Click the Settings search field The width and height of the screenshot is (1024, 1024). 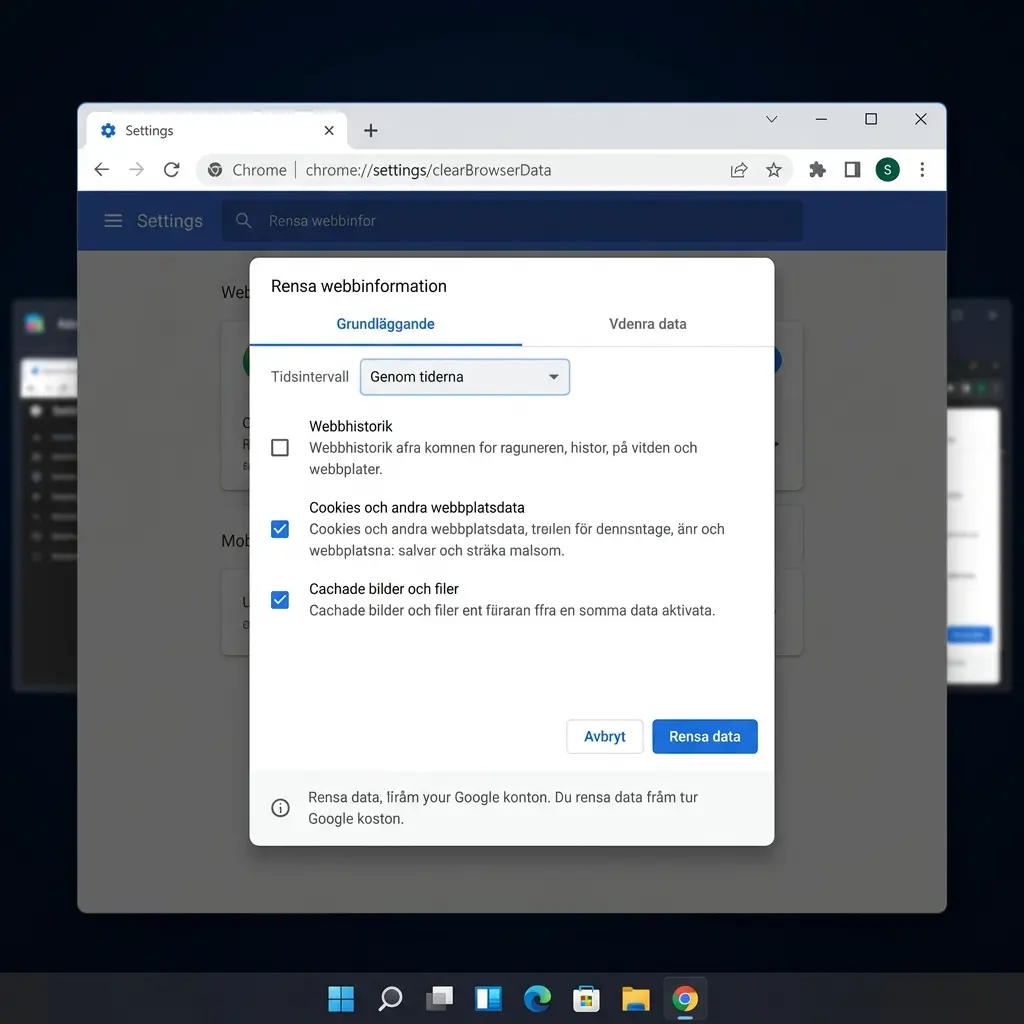click(512, 221)
